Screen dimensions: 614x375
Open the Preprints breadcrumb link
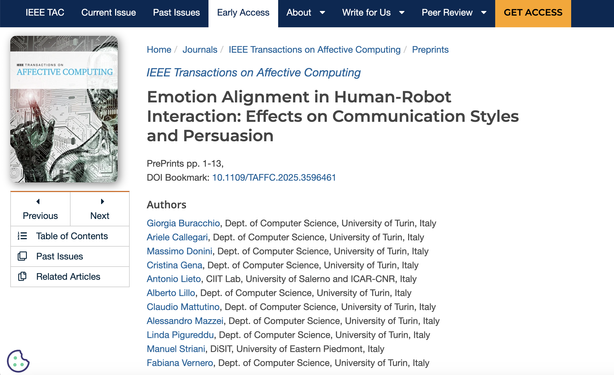430,50
